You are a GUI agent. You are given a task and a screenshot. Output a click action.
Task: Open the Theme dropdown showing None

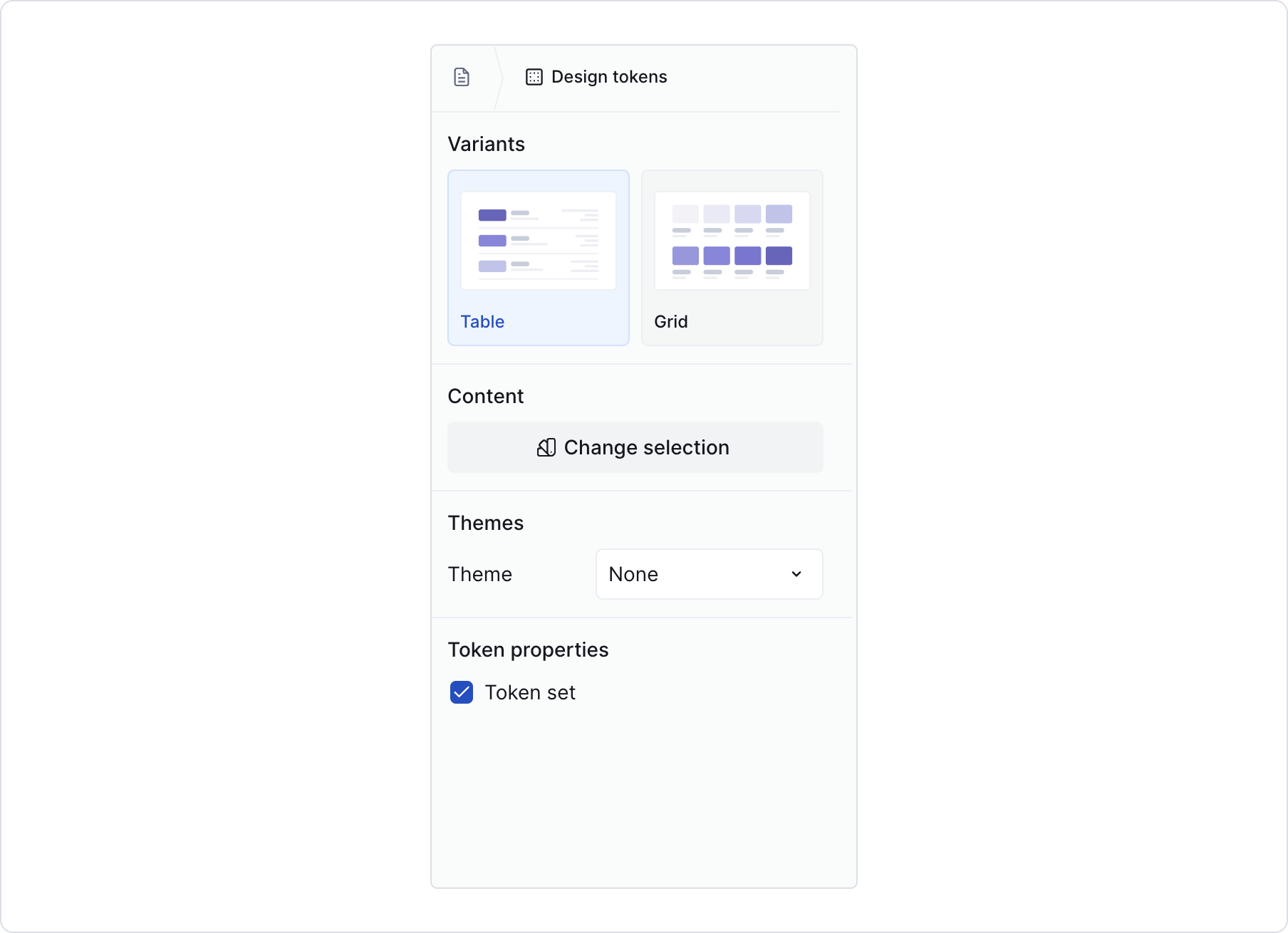point(709,574)
